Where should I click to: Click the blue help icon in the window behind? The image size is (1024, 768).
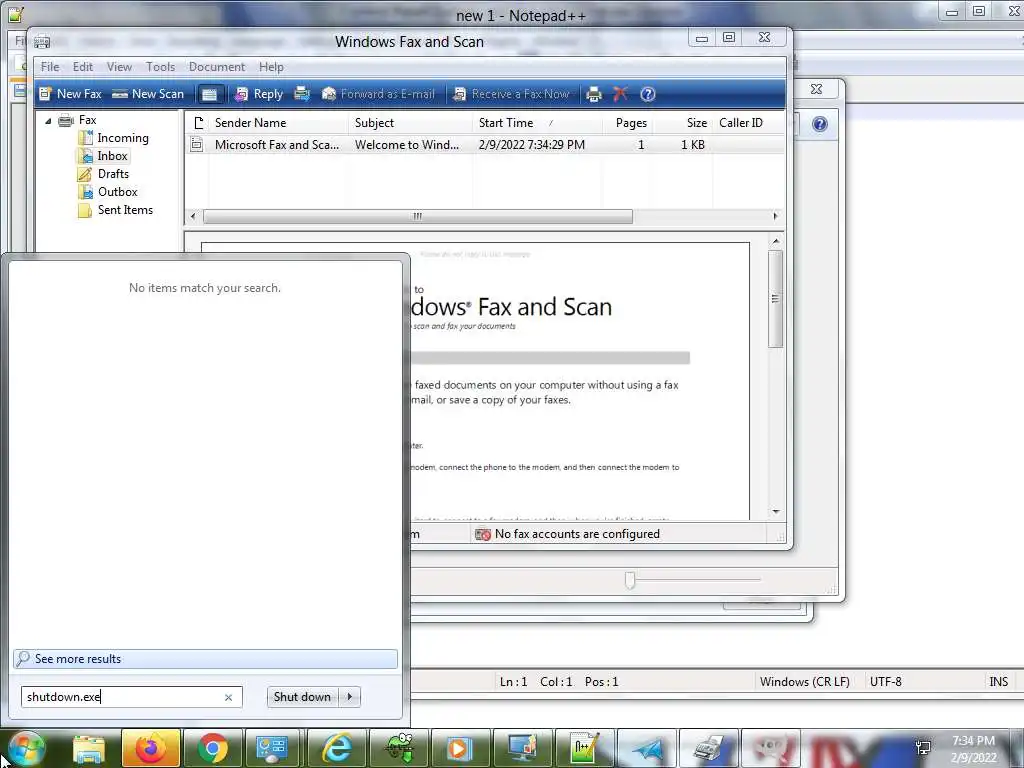point(820,124)
